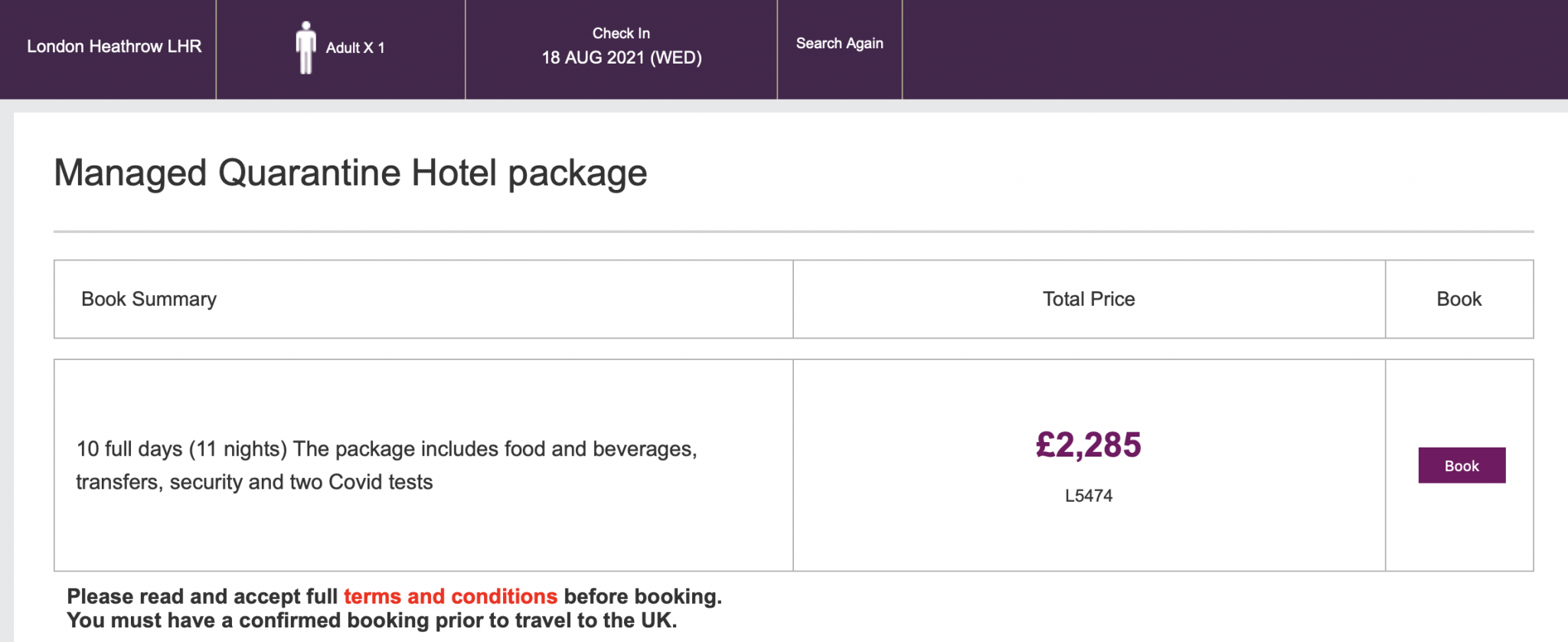Select the 18 AUG 2021 (WED) date

coord(622,57)
